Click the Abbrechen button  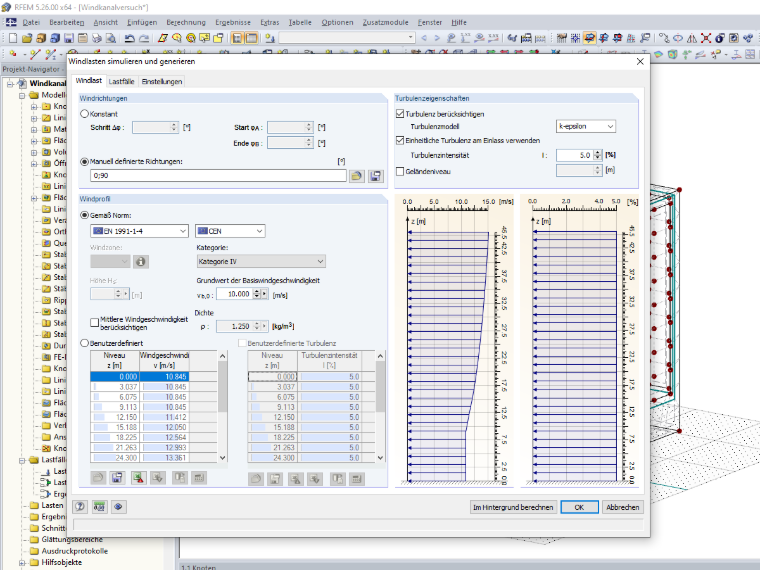pyautogui.click(x=623, y=507)
